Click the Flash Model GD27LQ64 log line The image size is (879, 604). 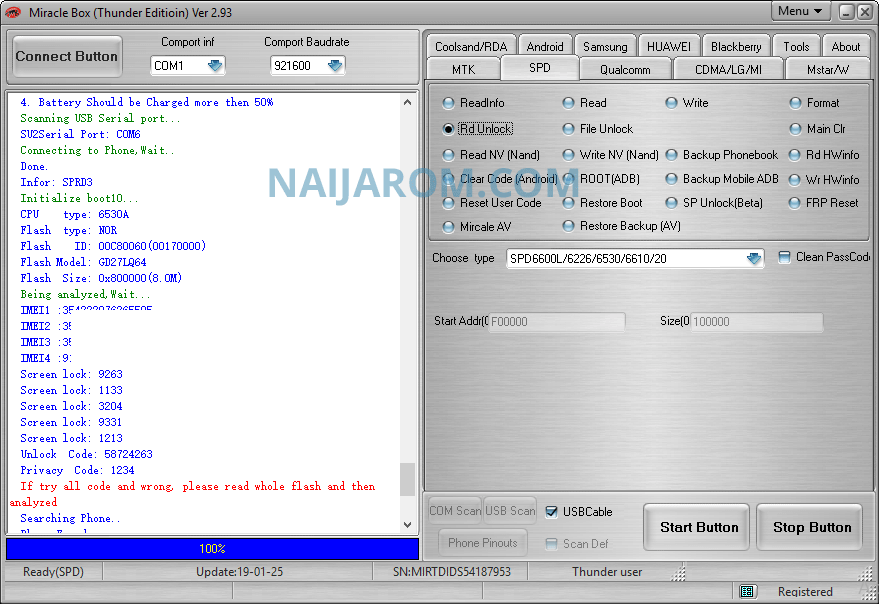tap(84, 262)
